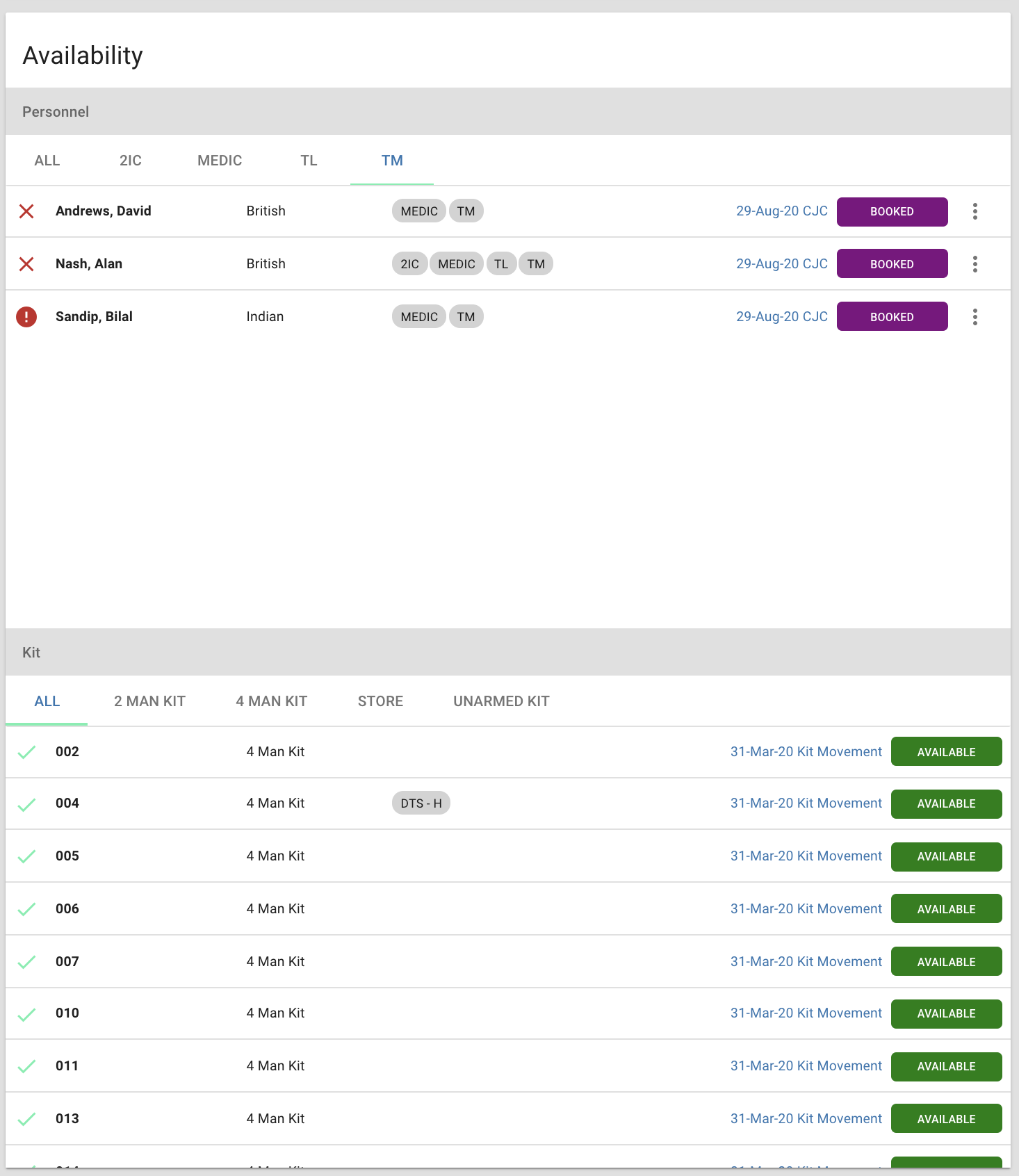Click the red X icon beside Andrews, David
This screenshot has height=1176, width=1019.
(26, 211)
